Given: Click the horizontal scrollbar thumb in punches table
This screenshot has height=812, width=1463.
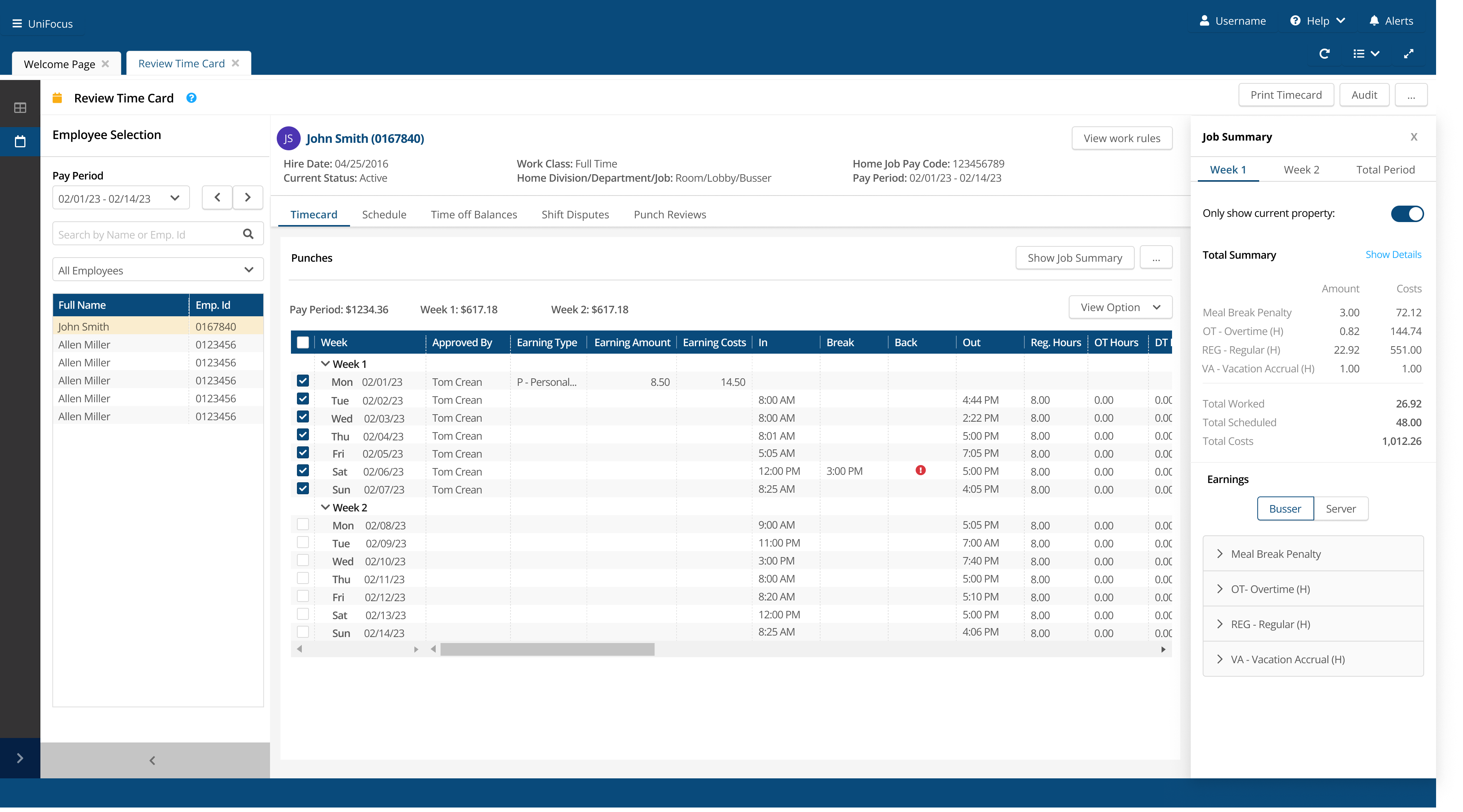Looking at the screenshot, I should [x=547, y=649].
